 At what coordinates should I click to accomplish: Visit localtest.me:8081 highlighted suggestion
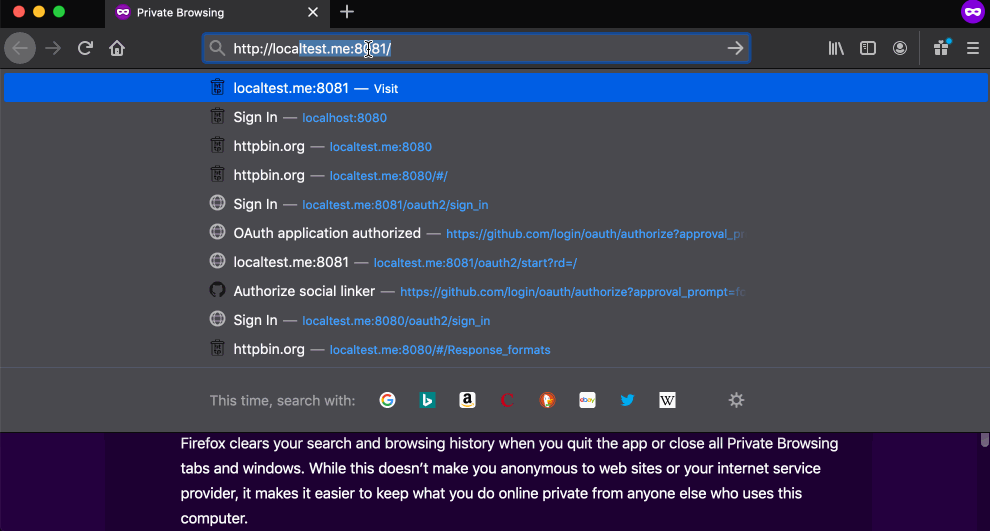(496, 88)
